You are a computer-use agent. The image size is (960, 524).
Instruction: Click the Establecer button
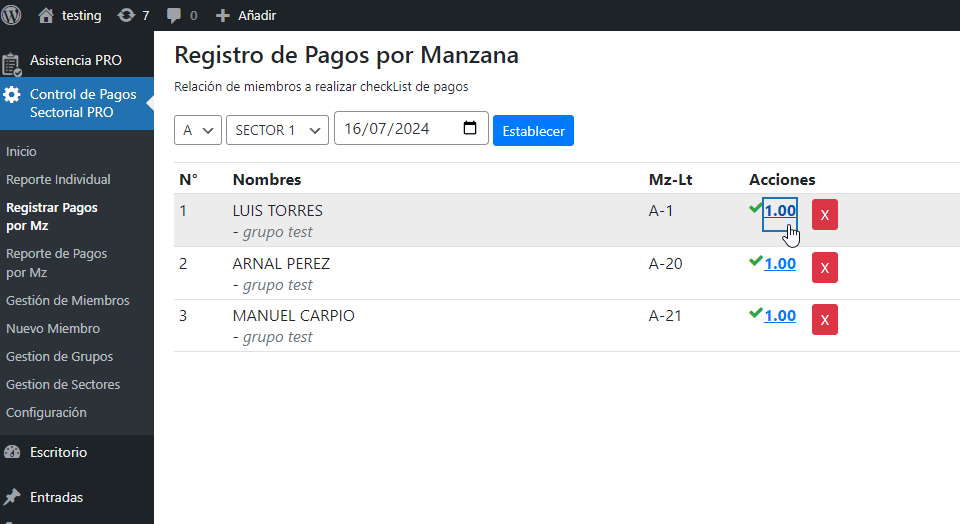point(533,130)
